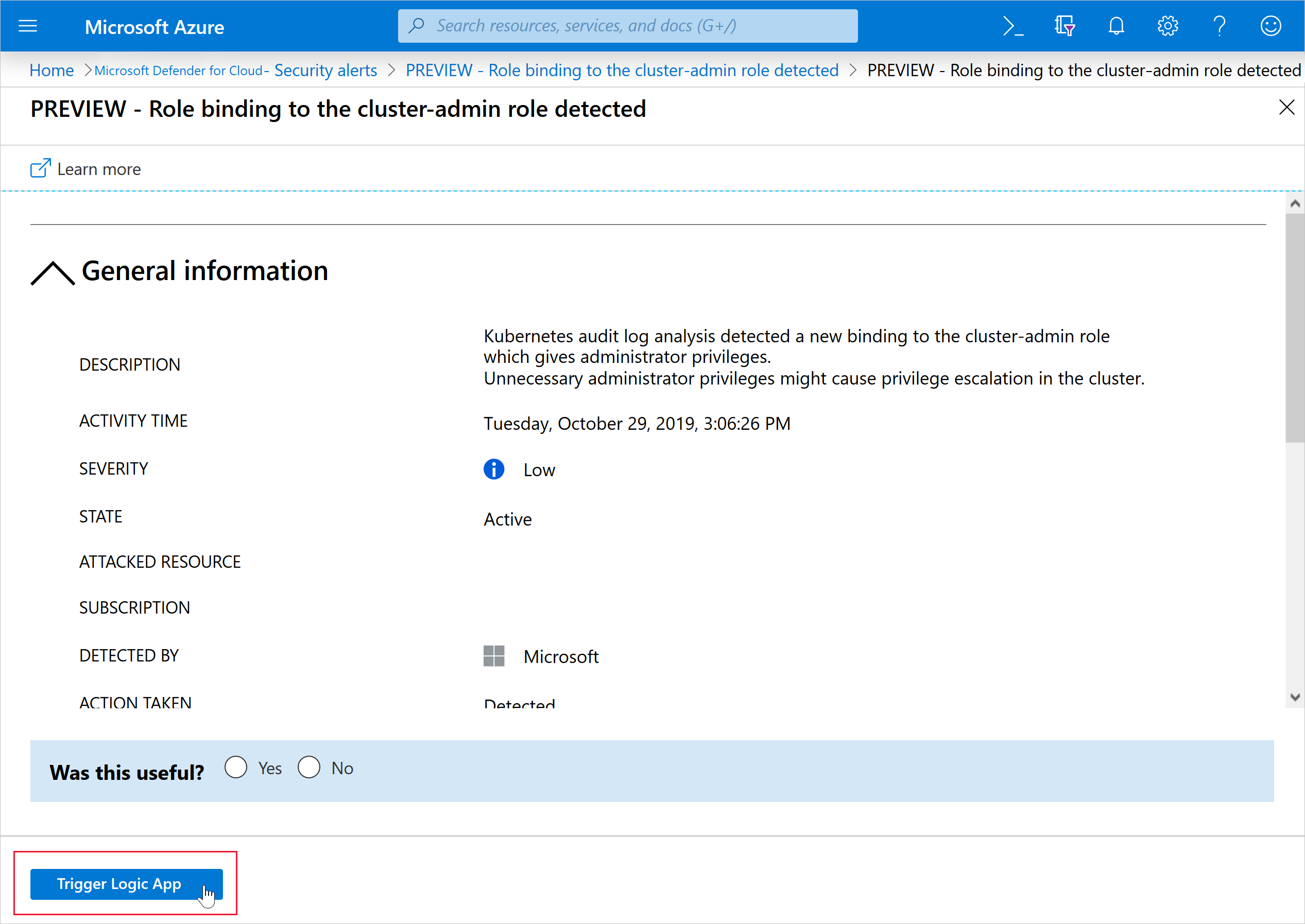Open the notifications bell

click(1116, 26)
